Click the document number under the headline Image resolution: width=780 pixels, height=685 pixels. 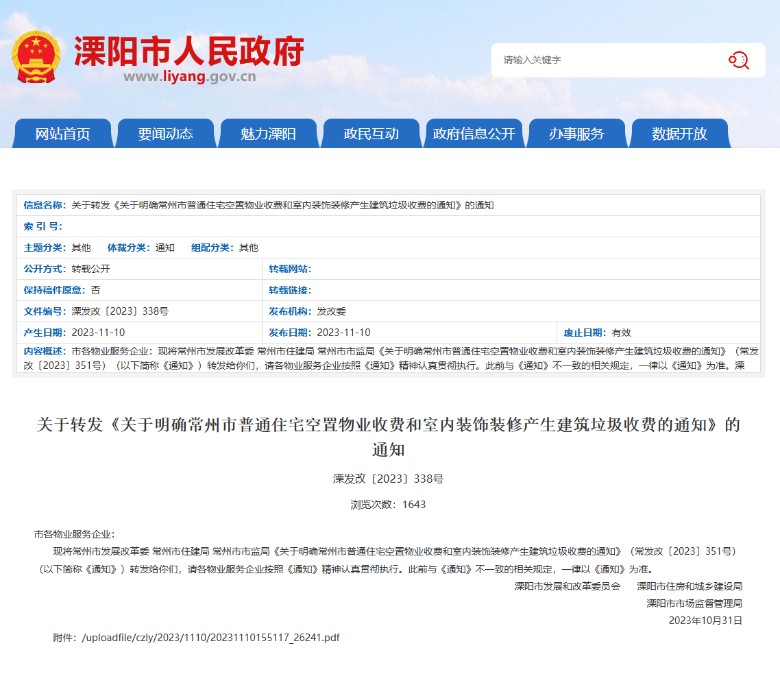[388, 479]
